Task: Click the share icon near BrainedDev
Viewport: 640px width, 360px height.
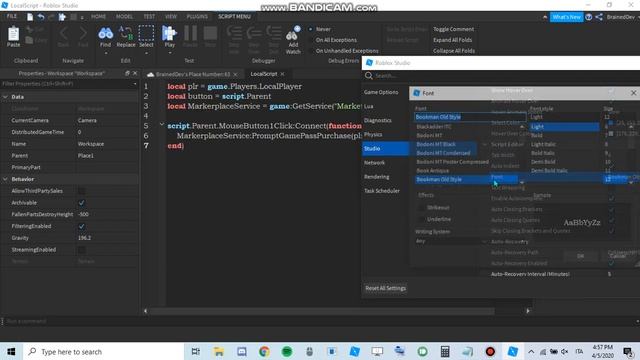Action: pos(599,17)
